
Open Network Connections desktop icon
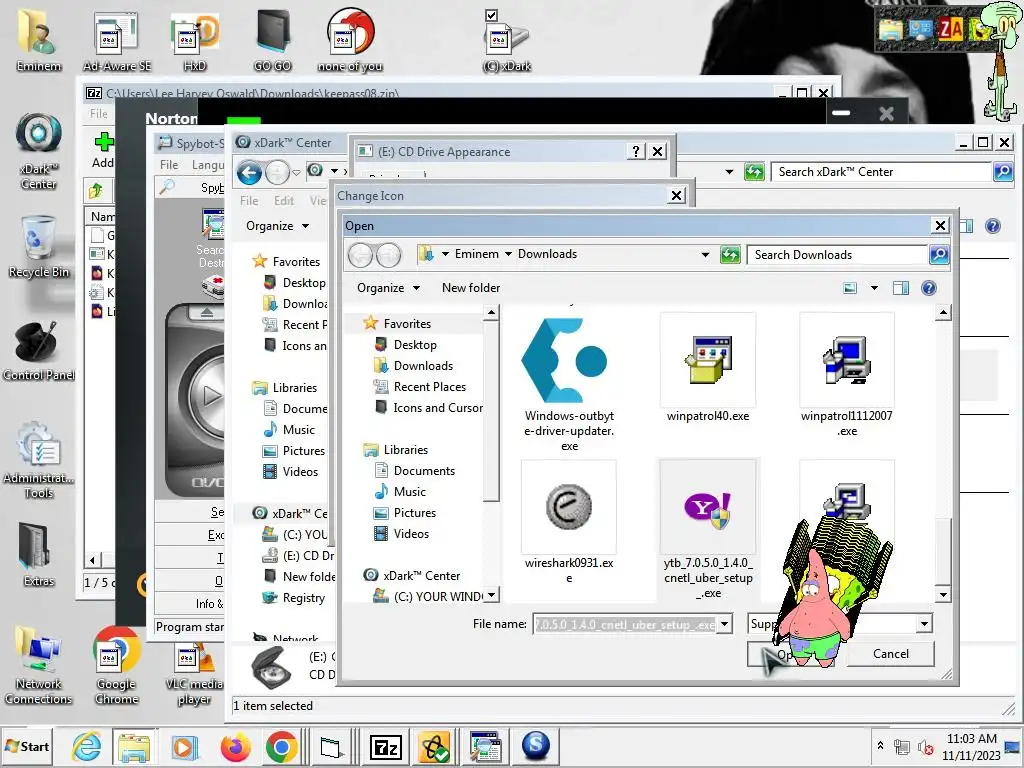point(39,665)
